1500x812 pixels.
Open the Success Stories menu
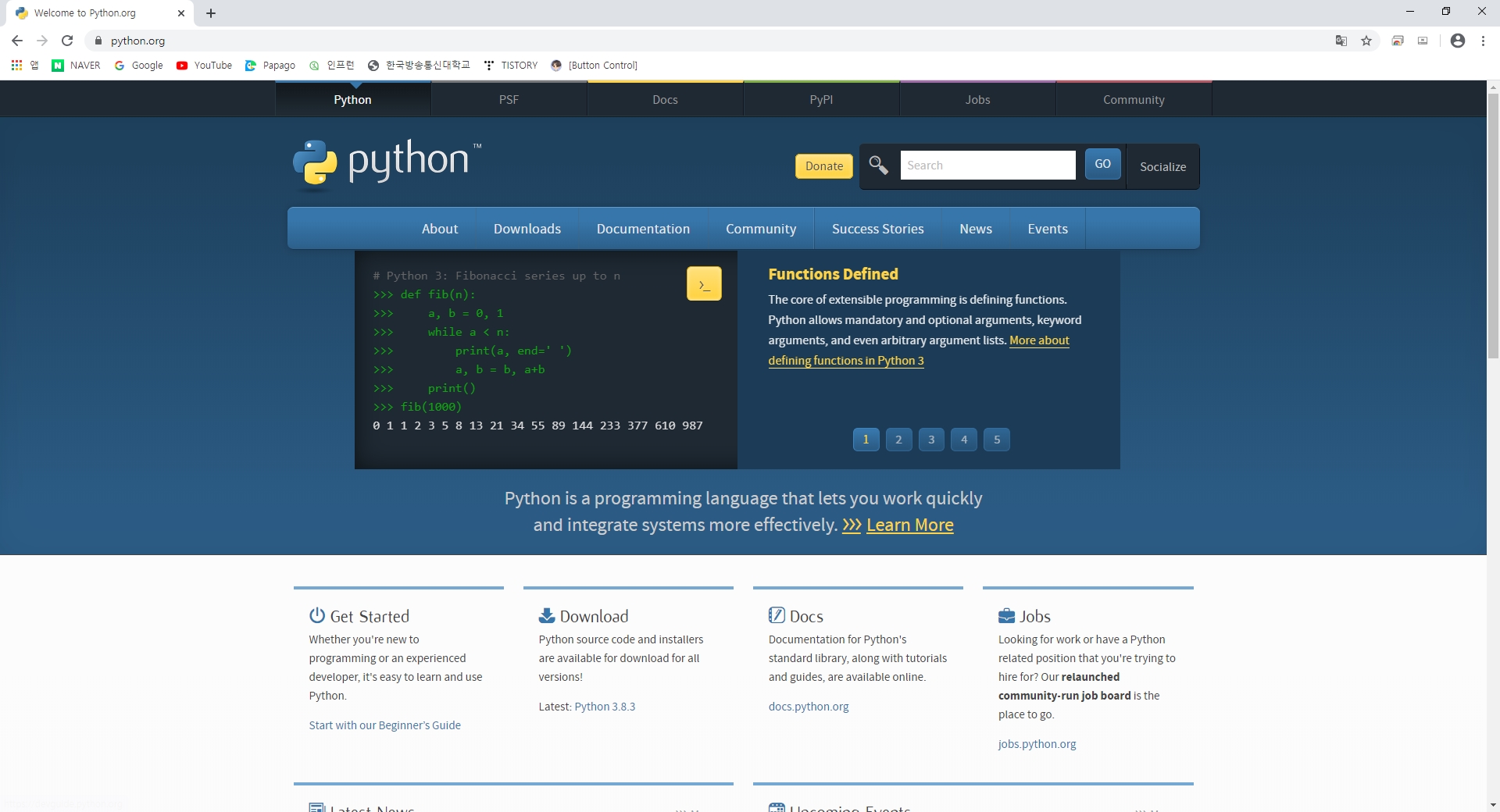pos(878,229)
